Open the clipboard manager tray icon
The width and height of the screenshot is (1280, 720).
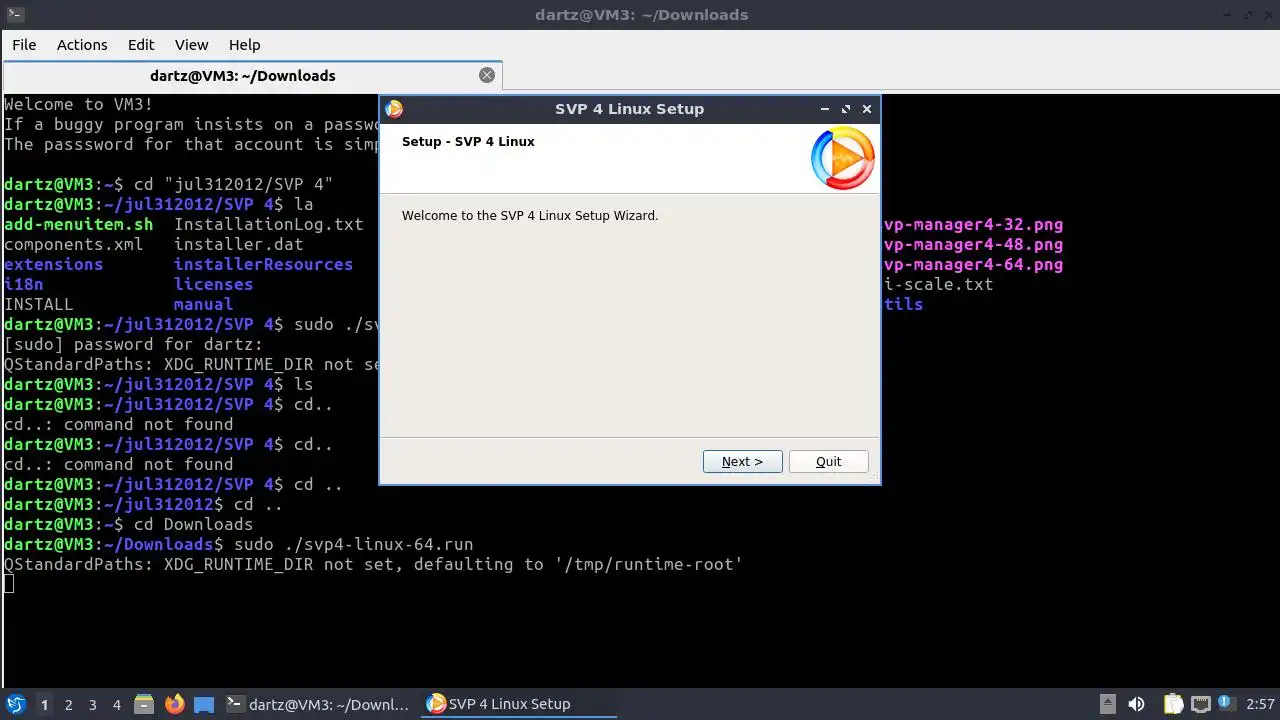(1173, 704)
